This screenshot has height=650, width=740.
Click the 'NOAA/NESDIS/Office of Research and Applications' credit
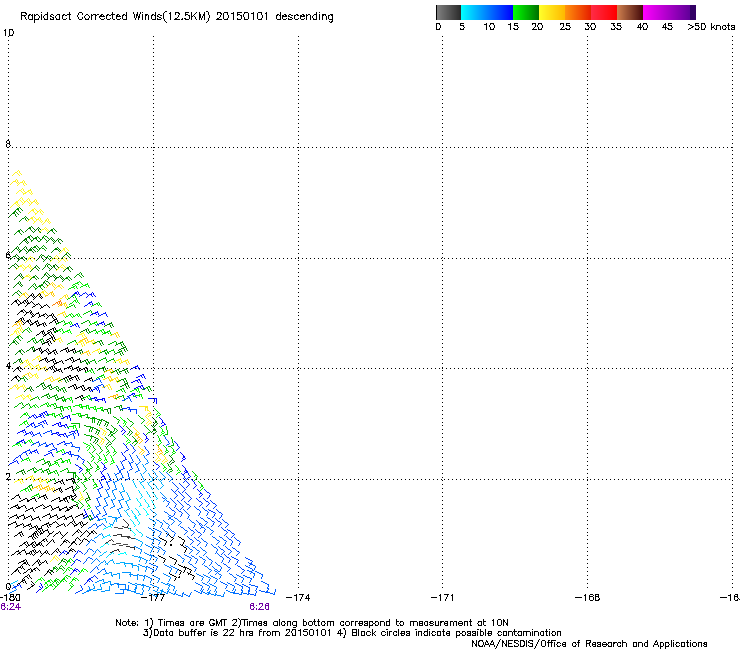coord(589,644)
